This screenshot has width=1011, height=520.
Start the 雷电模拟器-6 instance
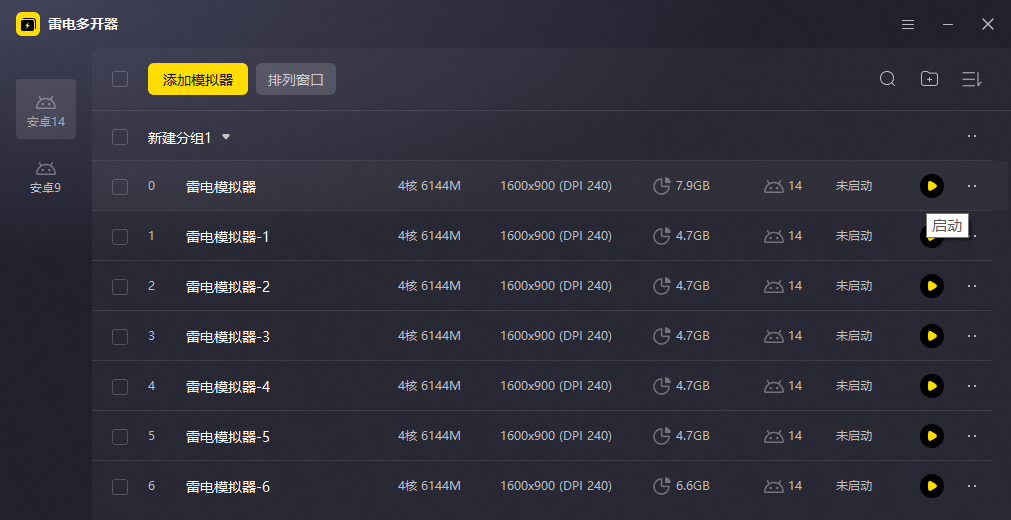pyautogui.click(x=932, y=486)
